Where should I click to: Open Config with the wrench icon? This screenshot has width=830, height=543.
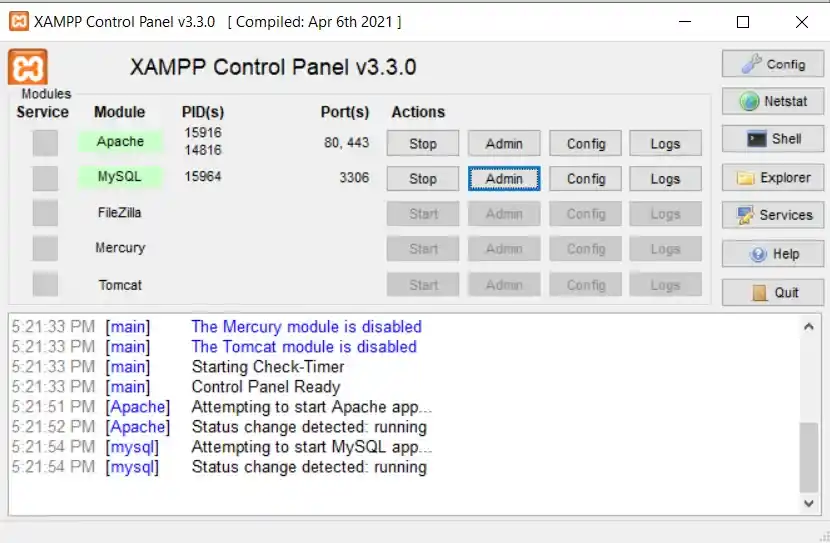tap(772, 64)
